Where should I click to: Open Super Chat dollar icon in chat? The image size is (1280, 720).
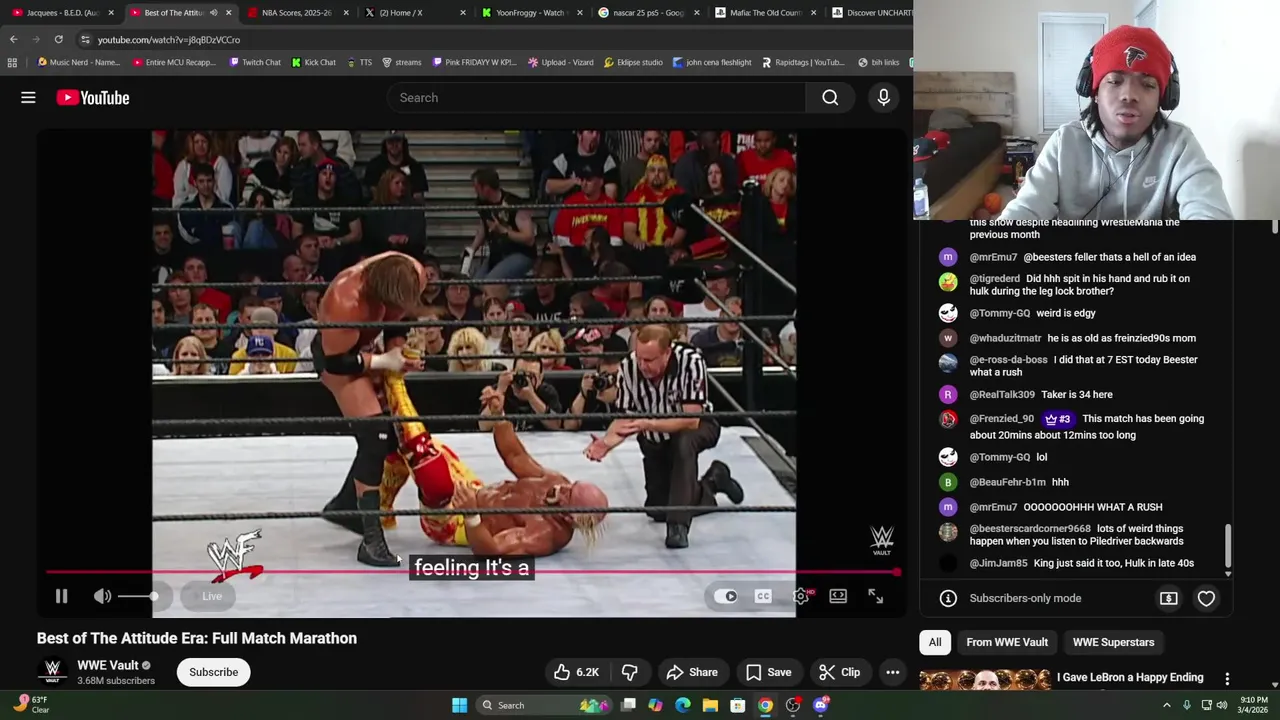[1168, 598]
